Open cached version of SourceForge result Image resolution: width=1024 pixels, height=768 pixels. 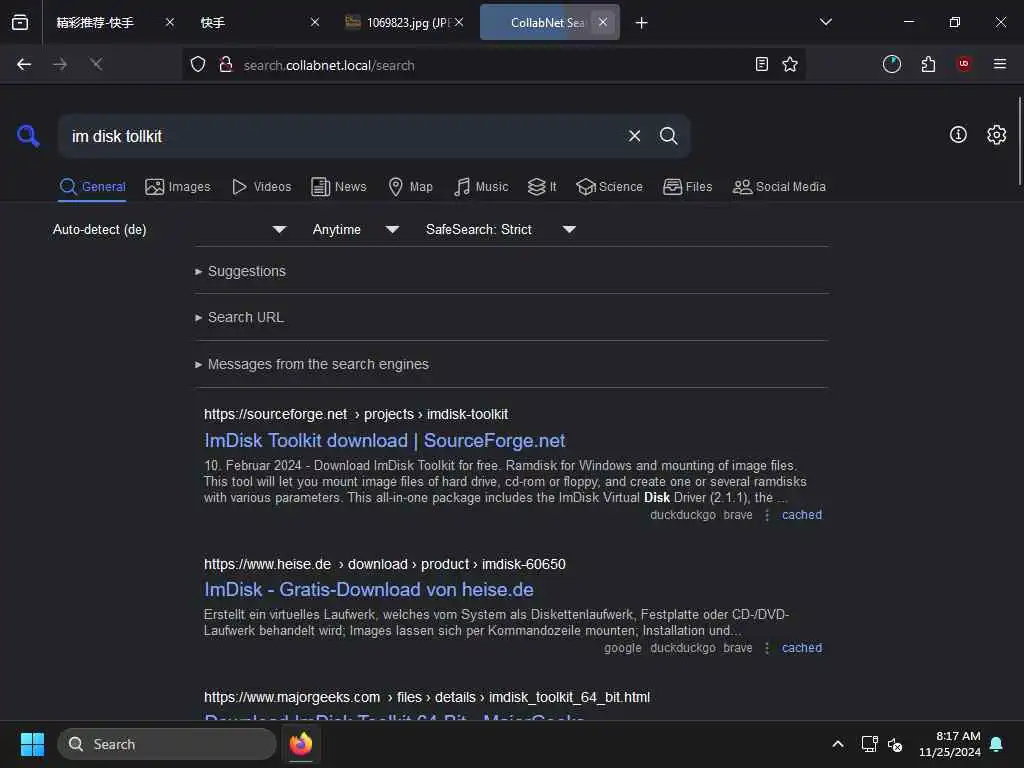click(801, 515)
